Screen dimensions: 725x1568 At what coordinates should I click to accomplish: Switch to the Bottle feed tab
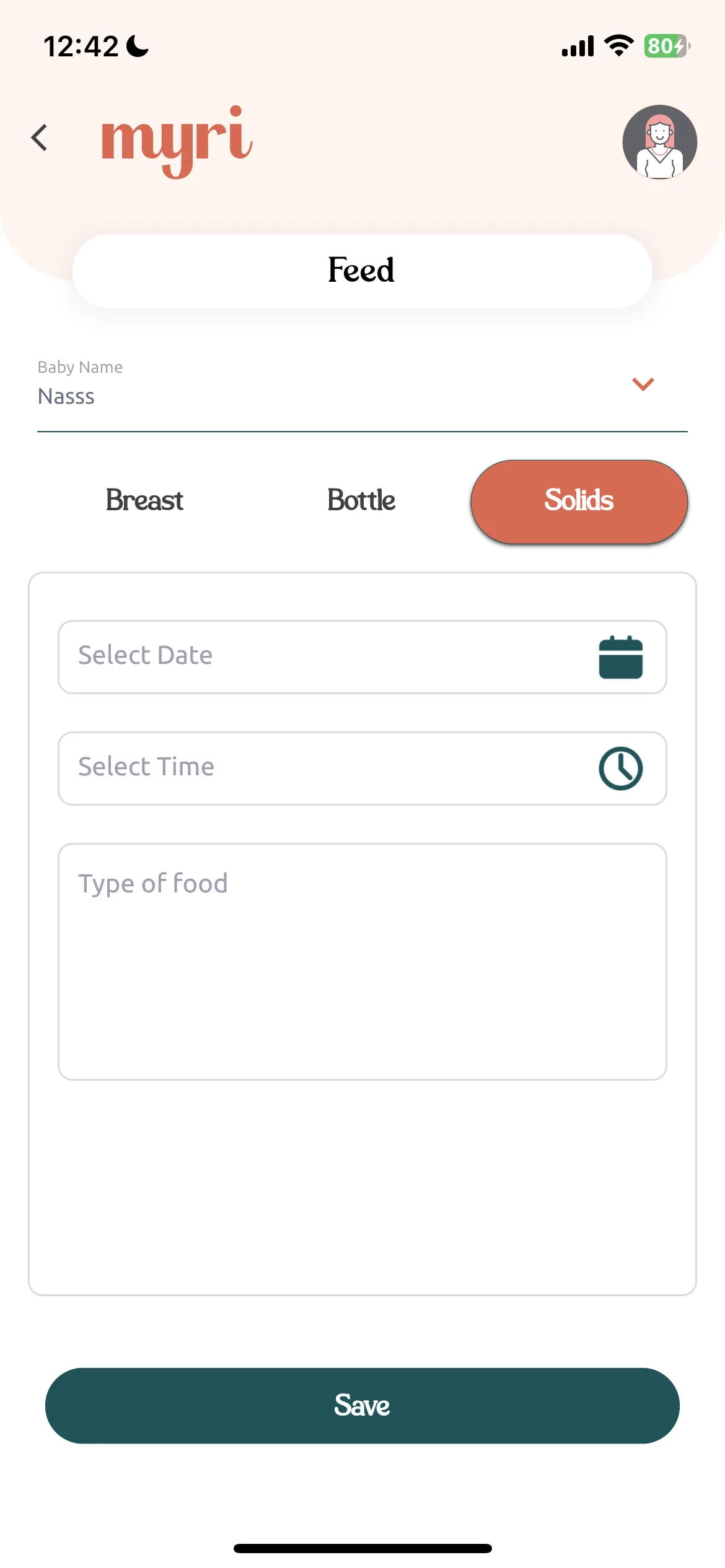pos(361,500)
